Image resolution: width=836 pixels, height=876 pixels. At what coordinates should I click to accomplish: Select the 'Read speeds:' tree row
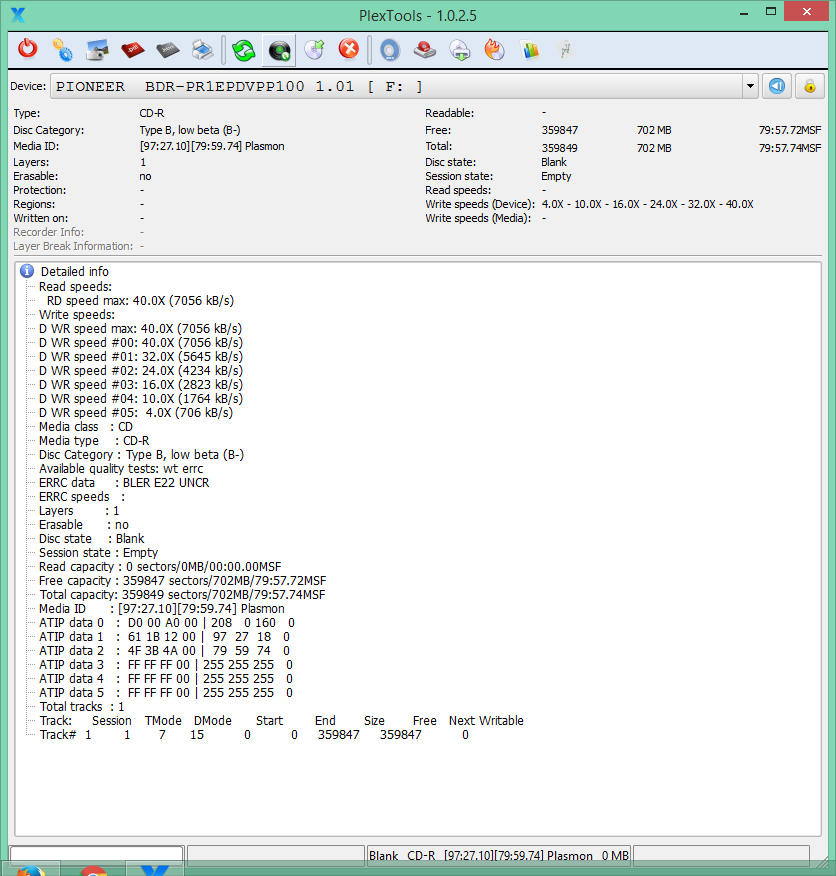click(x=75, y=287)
